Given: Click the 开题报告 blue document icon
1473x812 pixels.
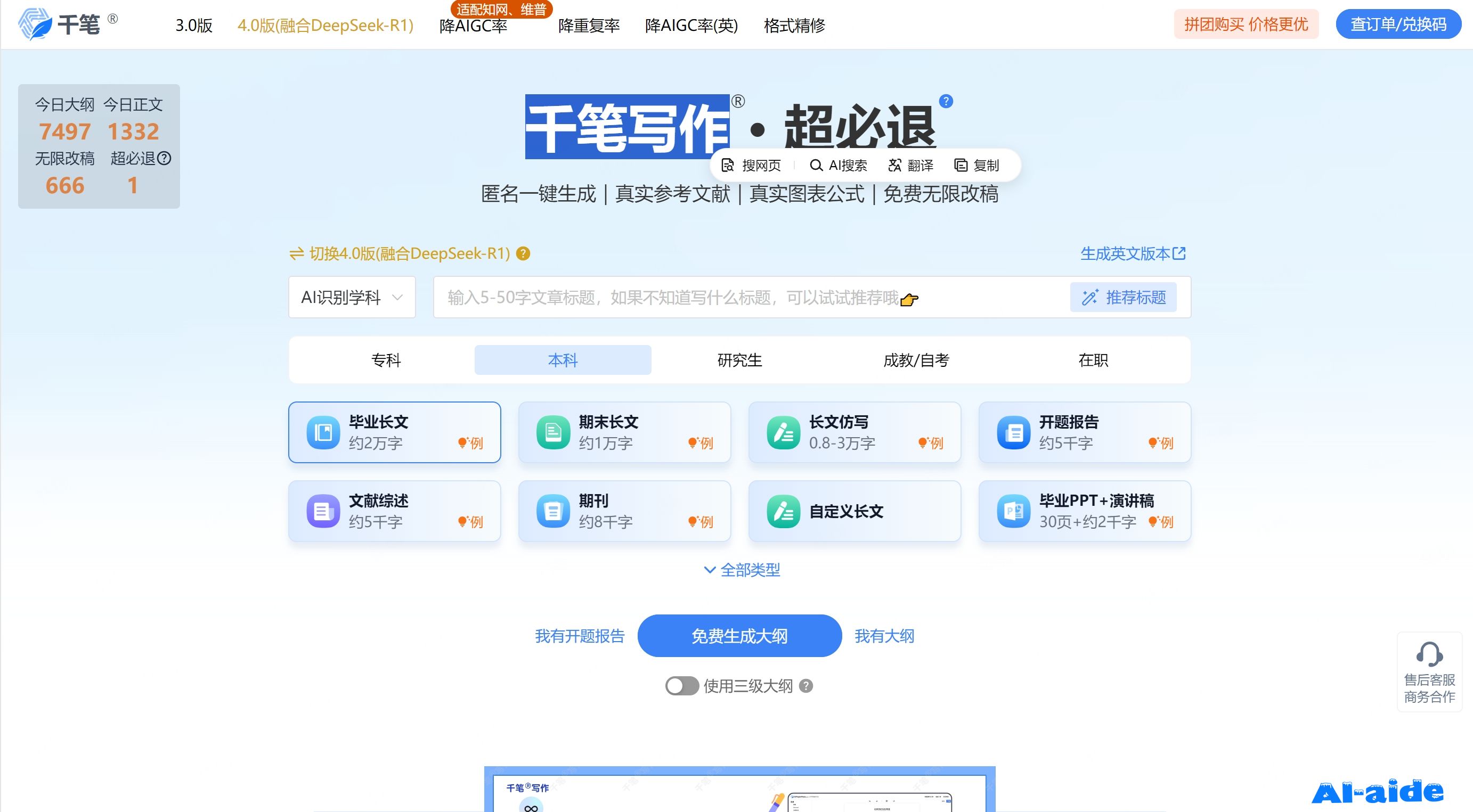Looking at the screenshot, I should (x=1013, y=432).
